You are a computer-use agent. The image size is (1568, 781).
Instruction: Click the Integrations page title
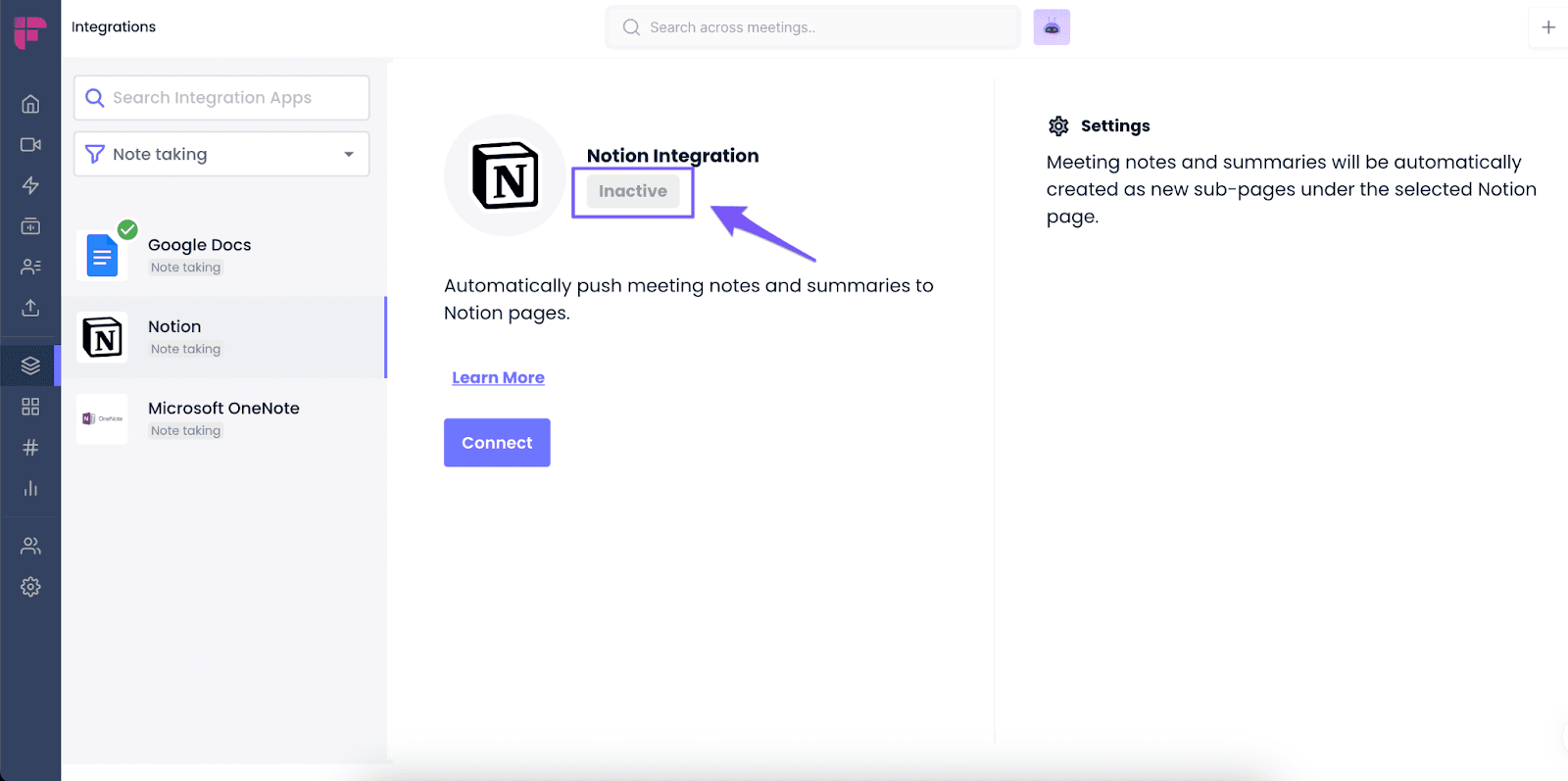(114, 26)
